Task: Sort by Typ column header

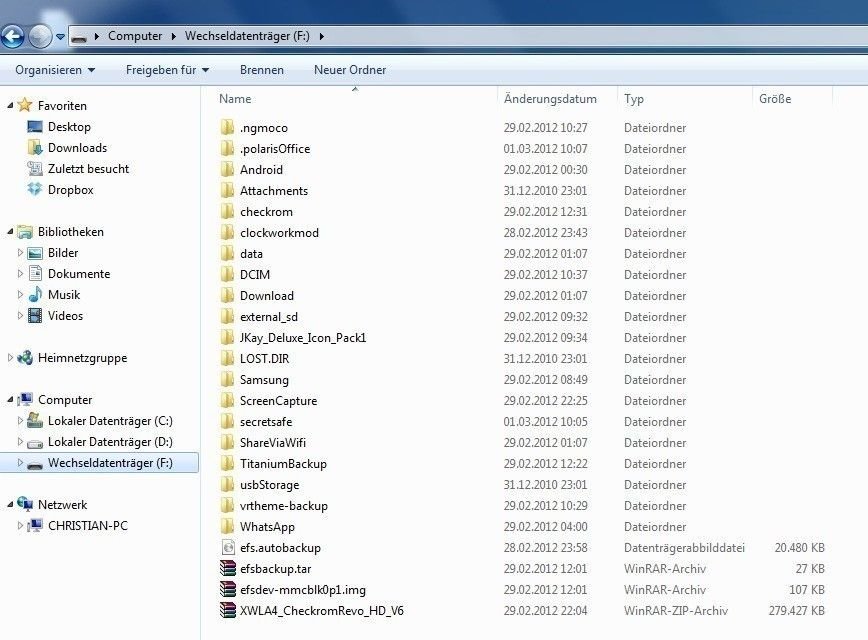Action: 634,99
